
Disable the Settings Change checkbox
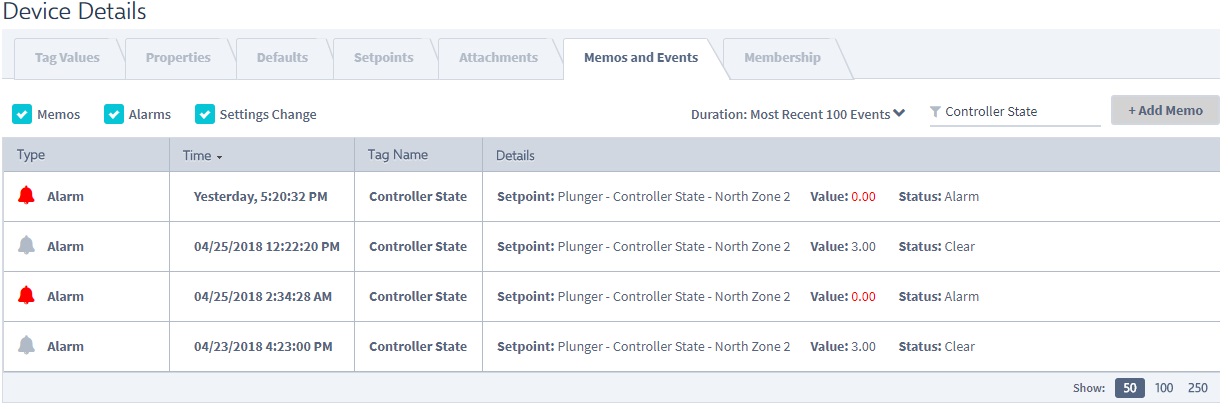click(x=205, y=114)
